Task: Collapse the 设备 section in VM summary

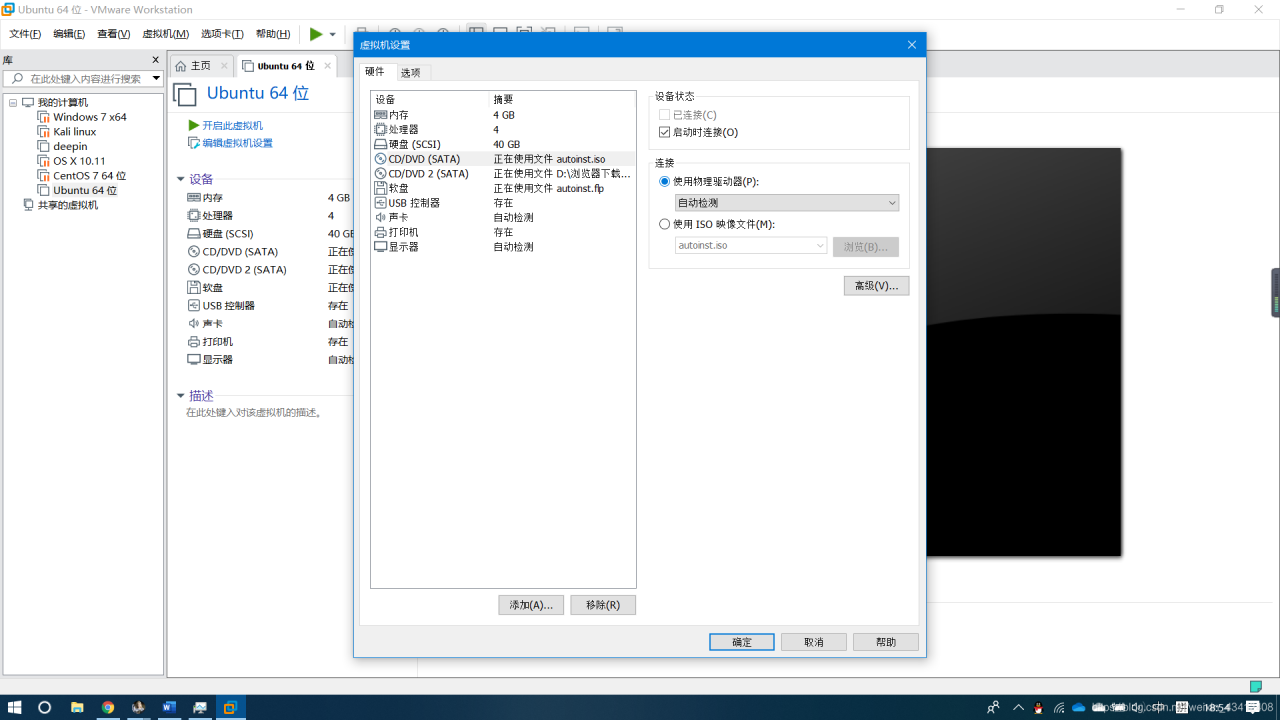Action: 181,179
